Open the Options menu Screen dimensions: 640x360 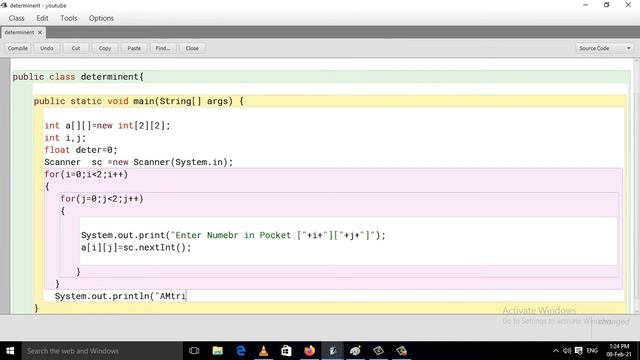point(101,18)
